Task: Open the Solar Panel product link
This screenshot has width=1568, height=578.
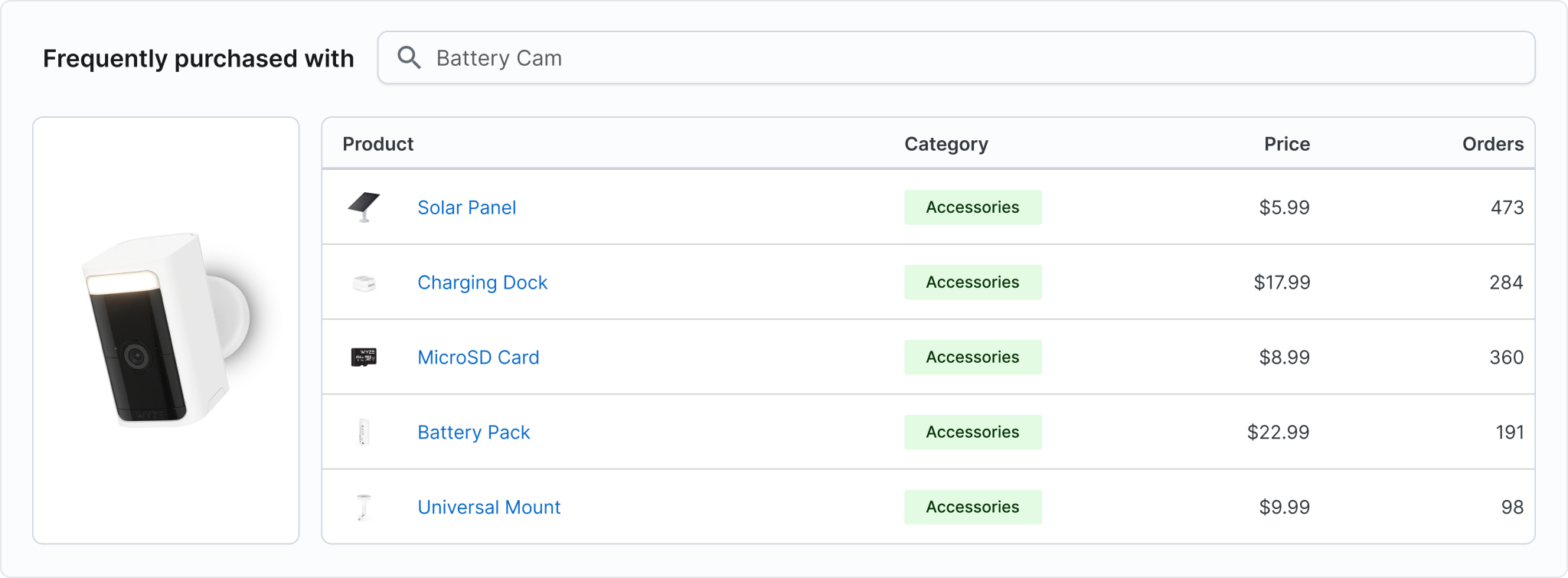Action: coord(466,207)
